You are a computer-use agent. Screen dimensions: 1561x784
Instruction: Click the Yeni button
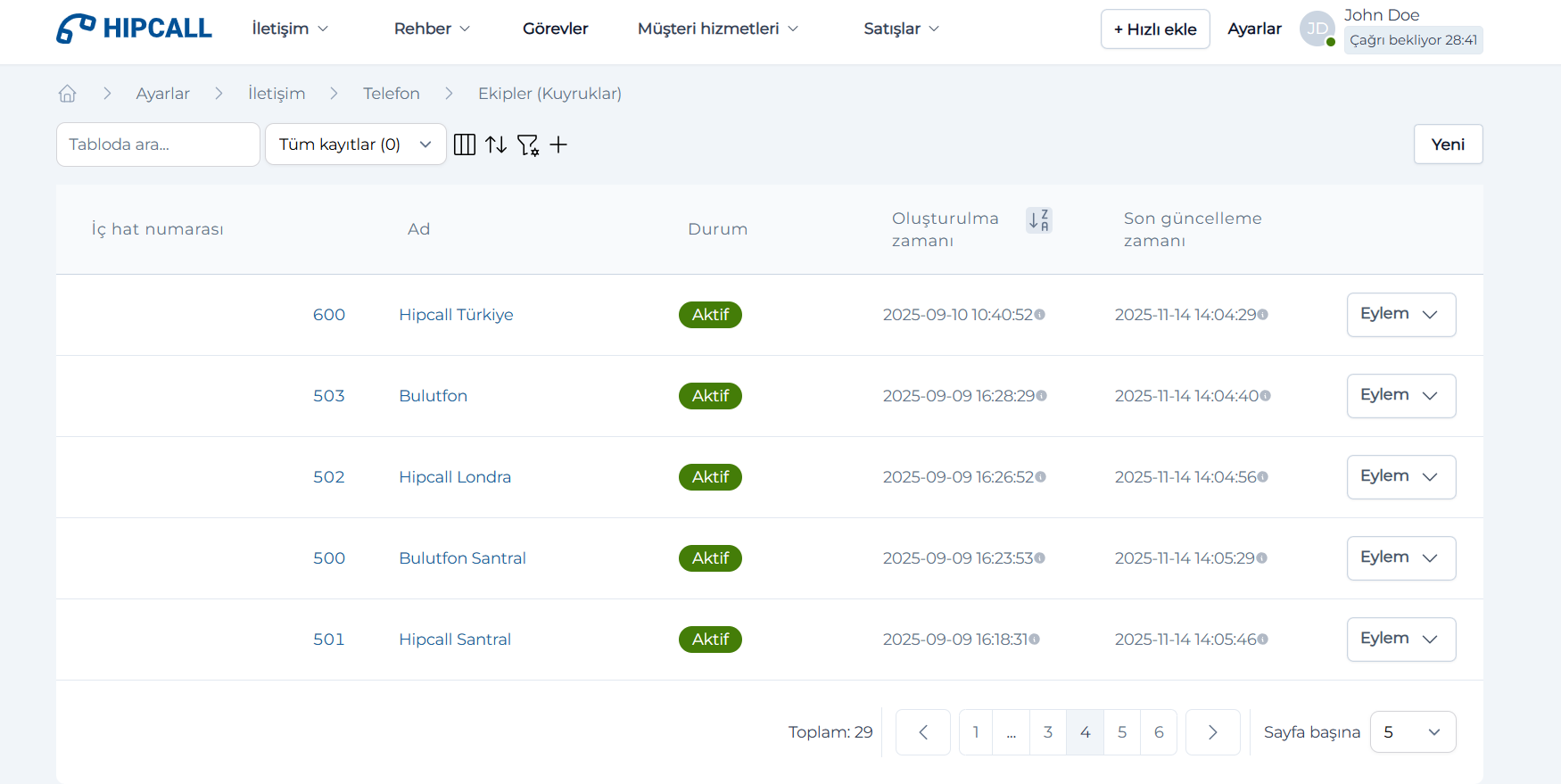point(1448,144)
